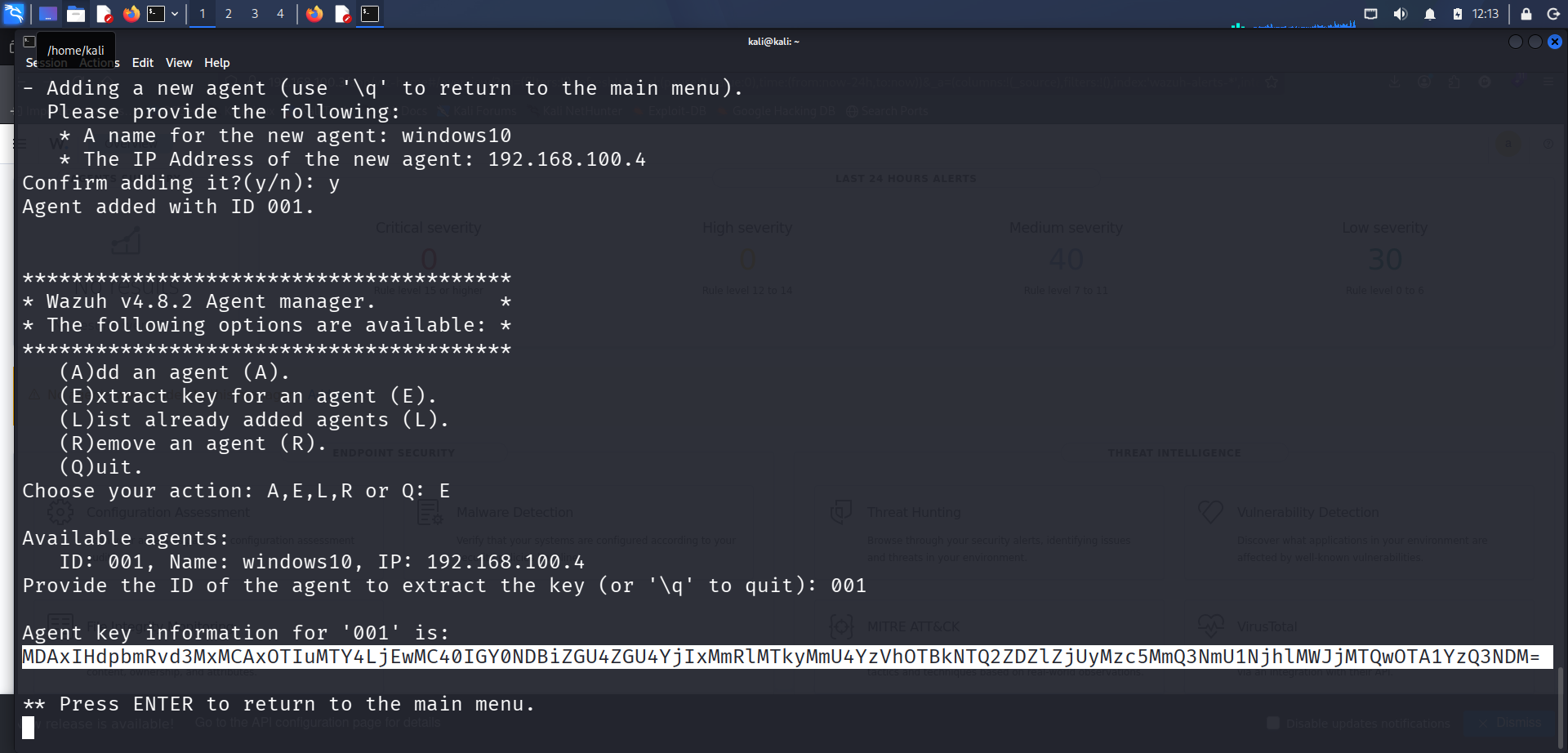Screen dimensions: 1568x753
Task: Open the volume control icon
Action: pyautogui.click(x=1401, y=14)
